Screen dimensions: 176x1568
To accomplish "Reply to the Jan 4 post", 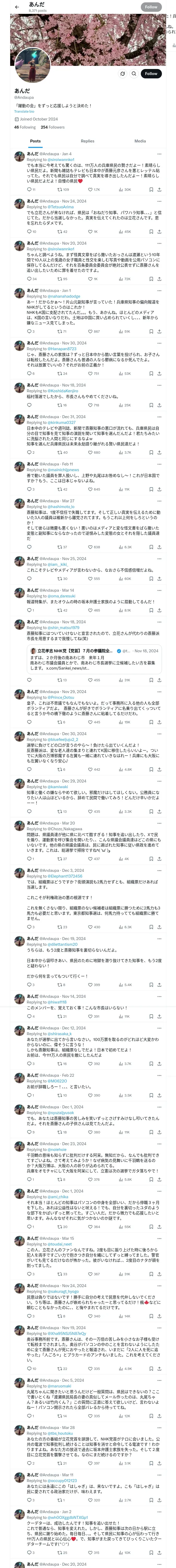I will (28, 189).
